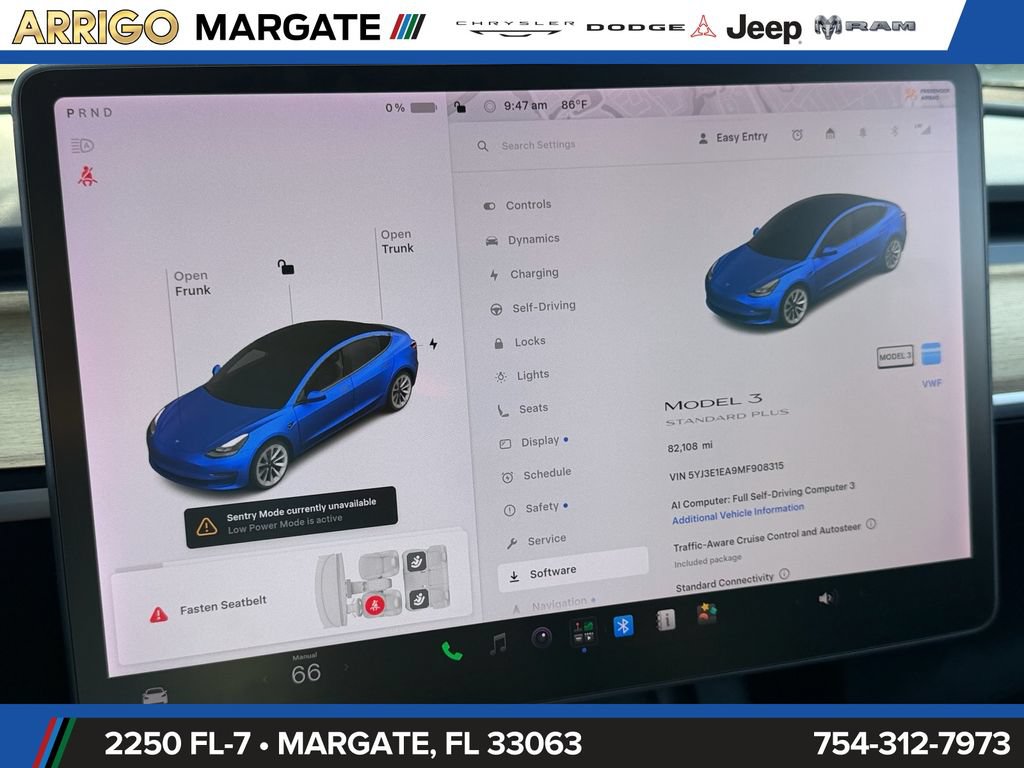Tap the charge port lightning bolt icon

pyautogui.click(x=433, y=344)
